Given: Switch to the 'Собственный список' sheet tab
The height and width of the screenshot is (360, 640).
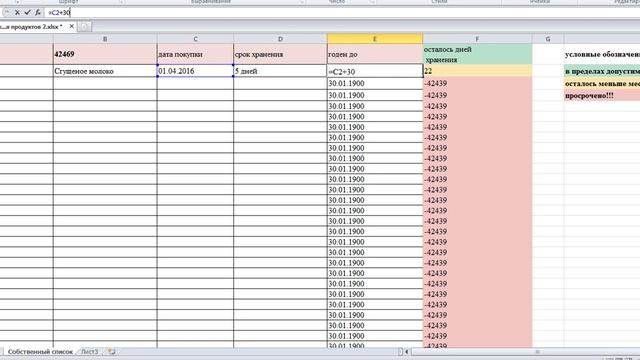Looking at the screenshot, I should point(40,351).
